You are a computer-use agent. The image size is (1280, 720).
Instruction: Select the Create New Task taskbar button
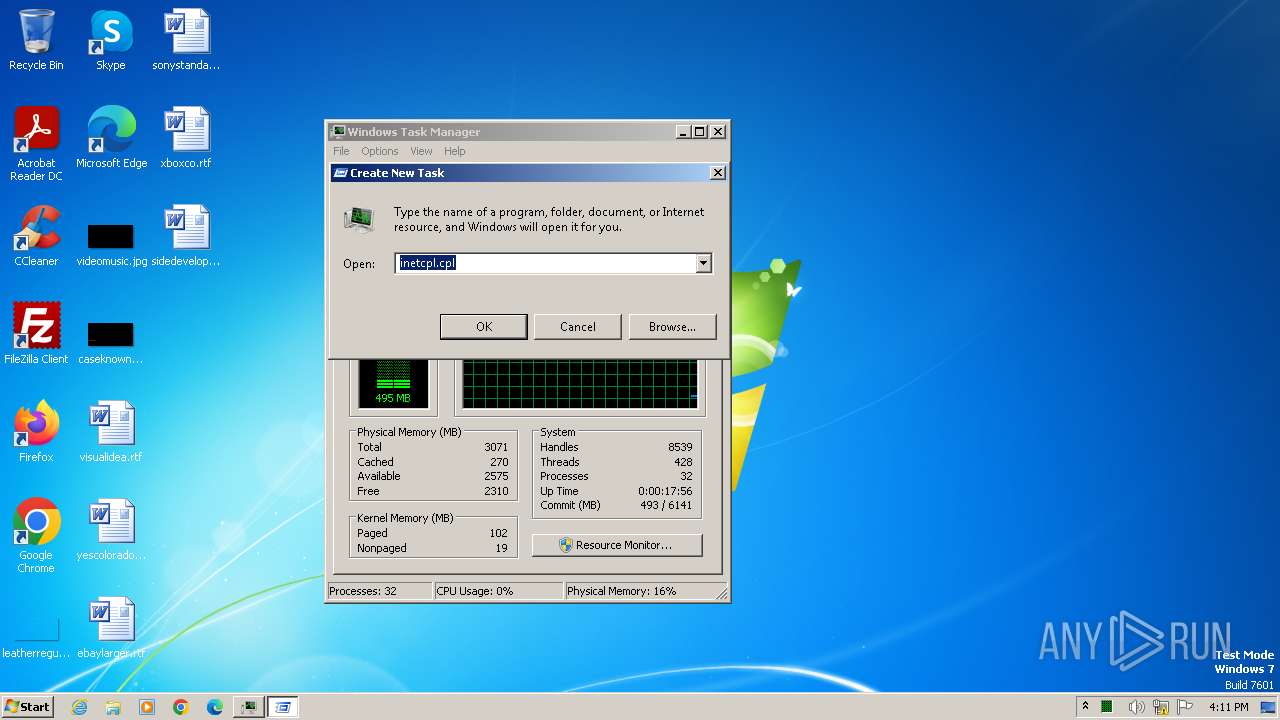[x=283, y=707]
